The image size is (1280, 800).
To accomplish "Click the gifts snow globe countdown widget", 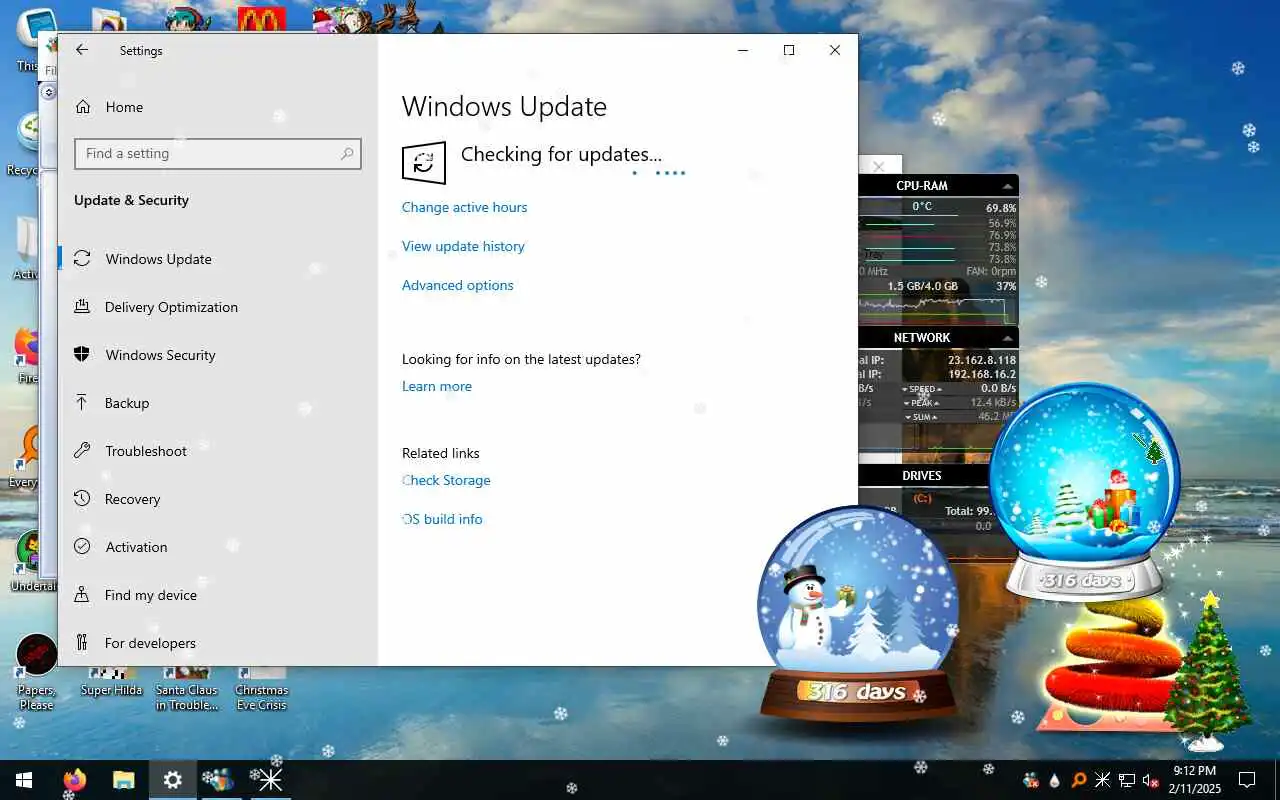I will pos(1085,492).
